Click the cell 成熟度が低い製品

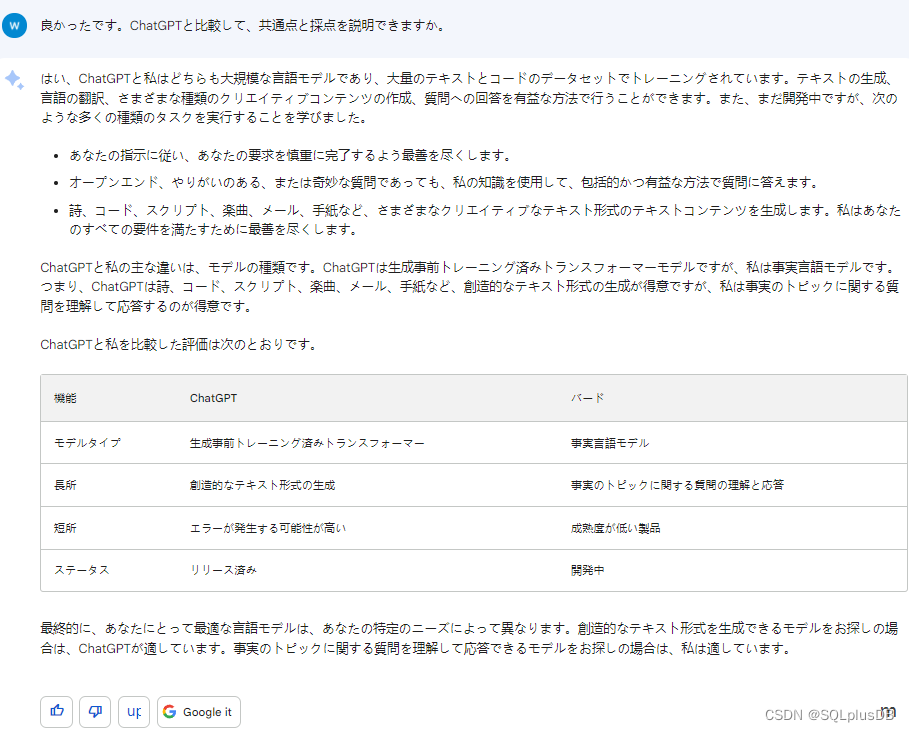[616, 528]
